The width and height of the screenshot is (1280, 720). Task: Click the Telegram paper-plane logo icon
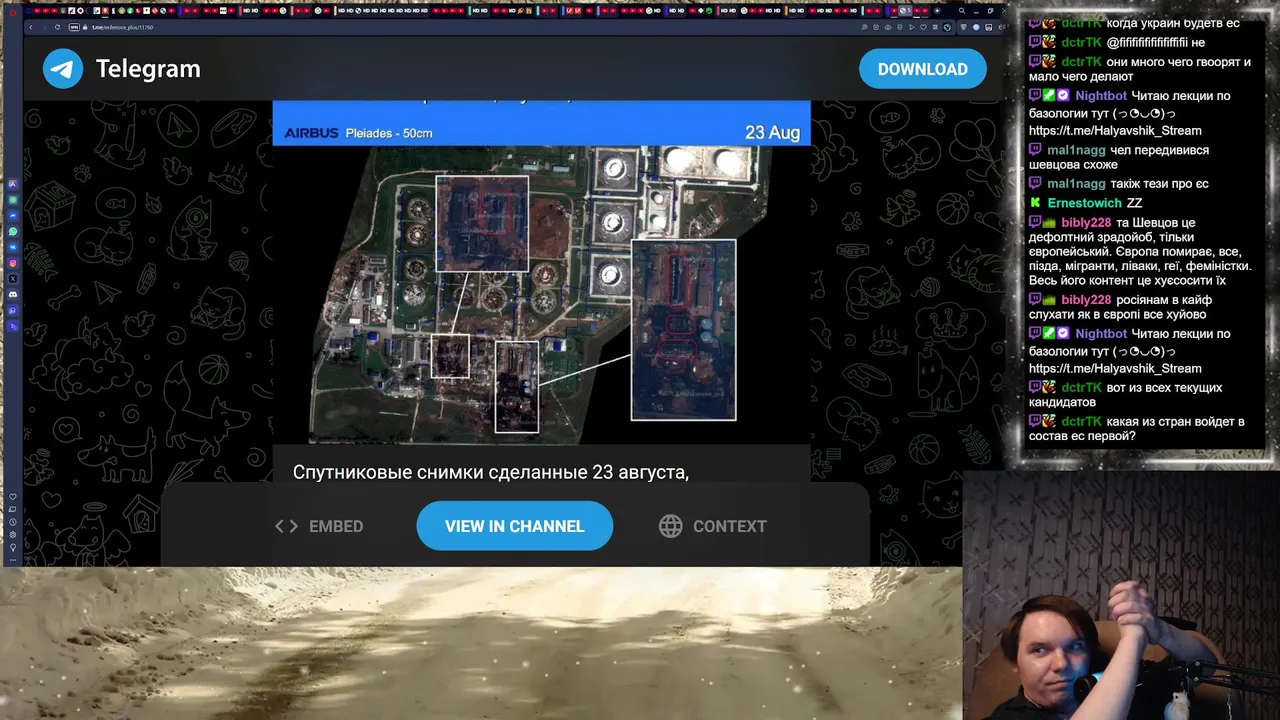tap(63, 69)
